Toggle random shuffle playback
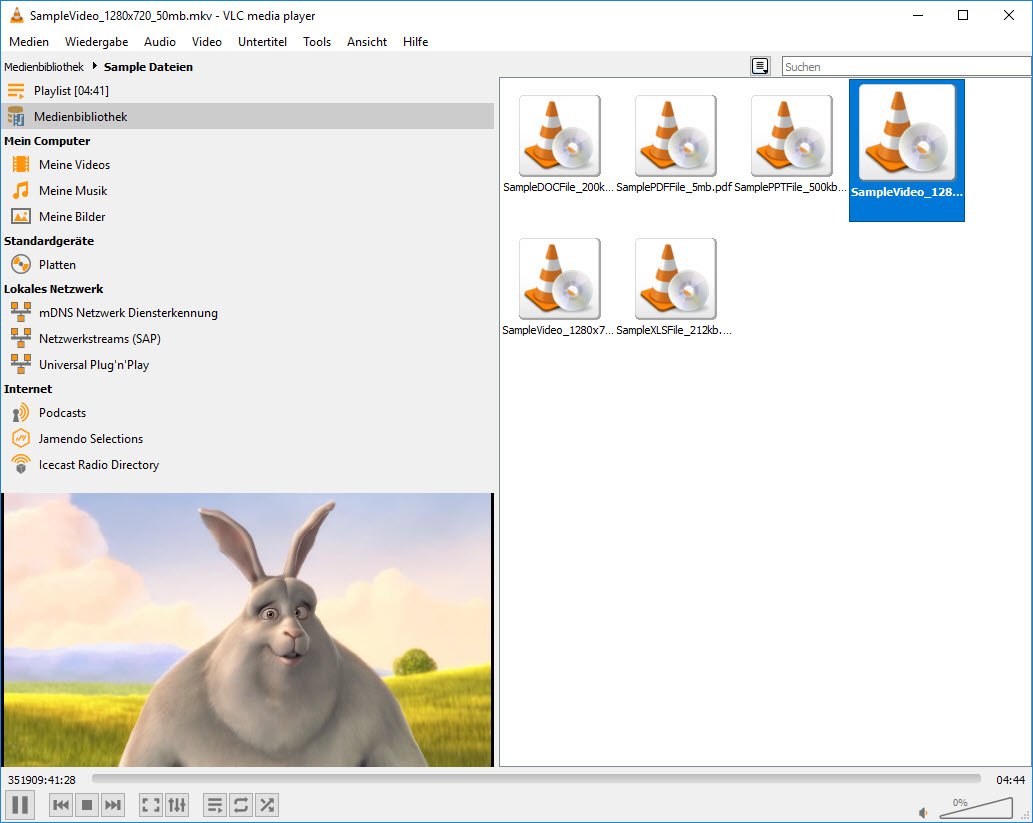 [x=267, y=804]
